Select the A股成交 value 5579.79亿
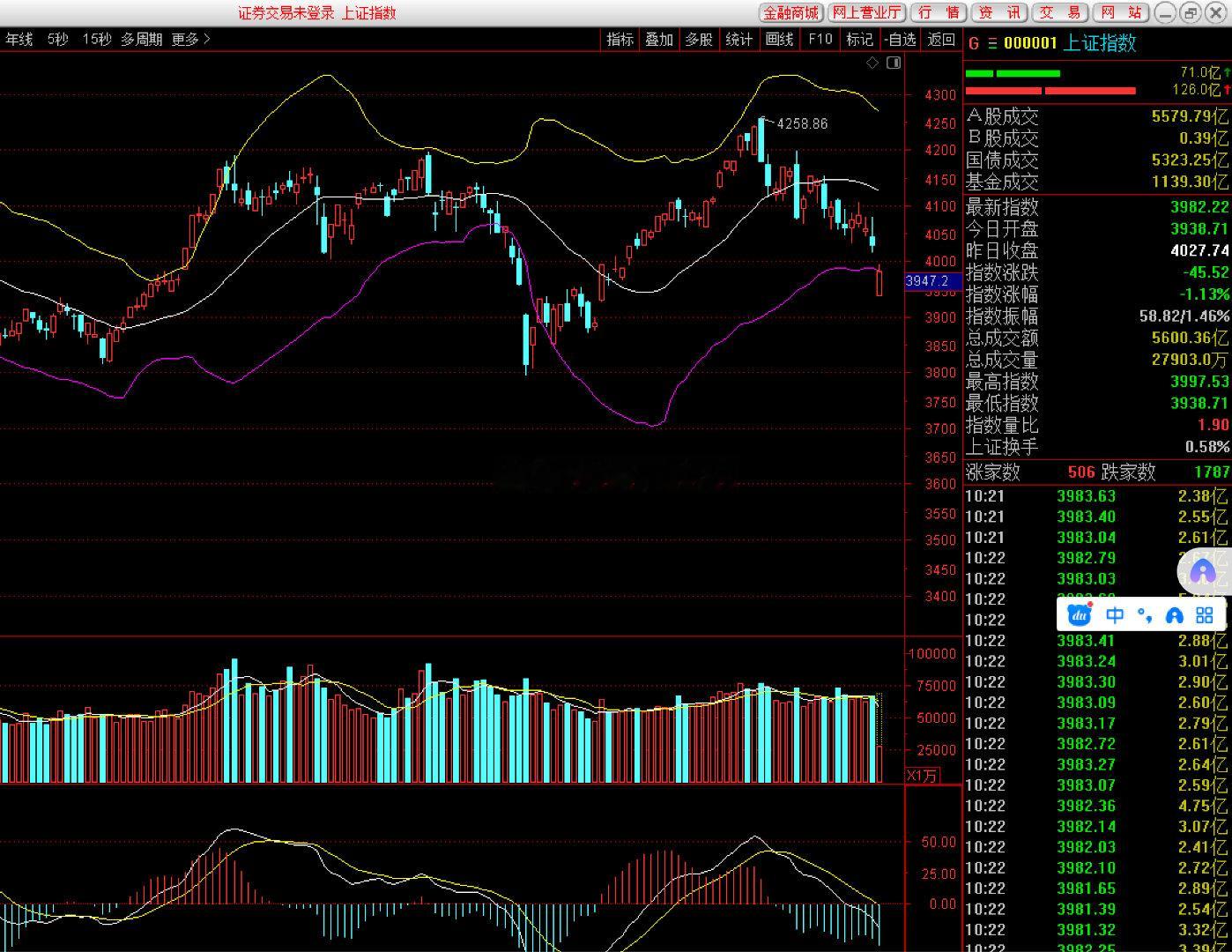The height and width of the screenshot is (952, 1232). click(x=1190, y=116)
